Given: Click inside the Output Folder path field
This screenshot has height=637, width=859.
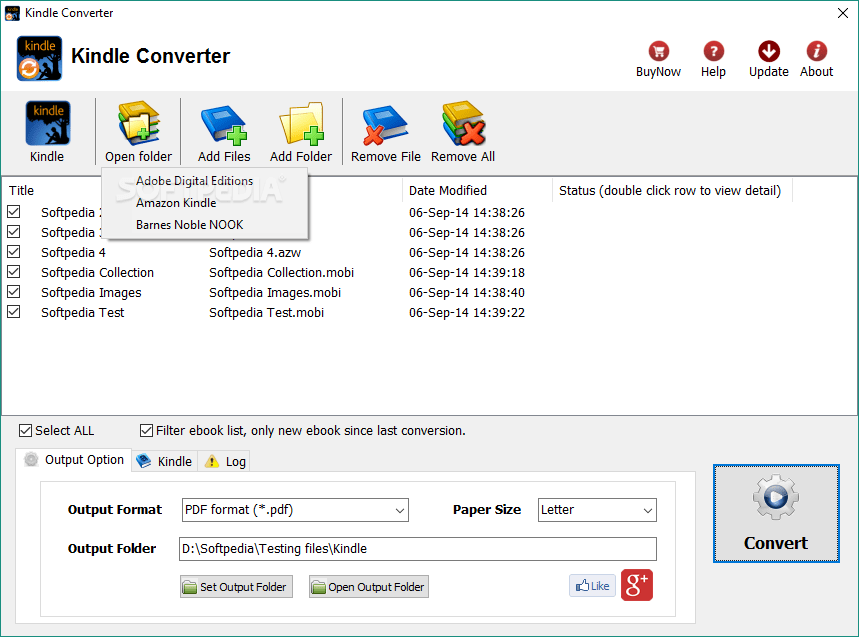Looking at the screenshot, I should [417, 548].
